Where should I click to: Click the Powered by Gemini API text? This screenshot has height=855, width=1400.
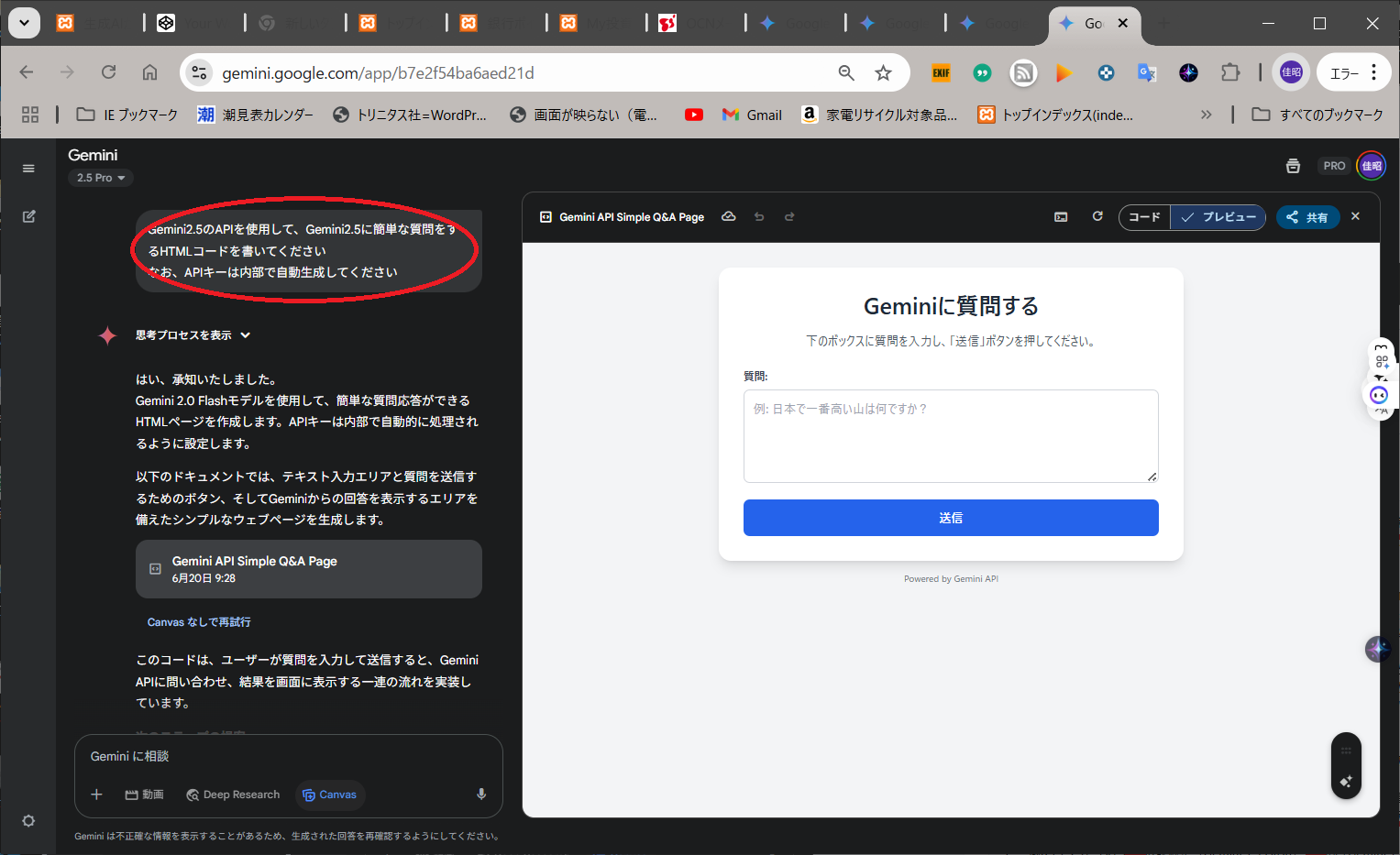pos(951,579)
